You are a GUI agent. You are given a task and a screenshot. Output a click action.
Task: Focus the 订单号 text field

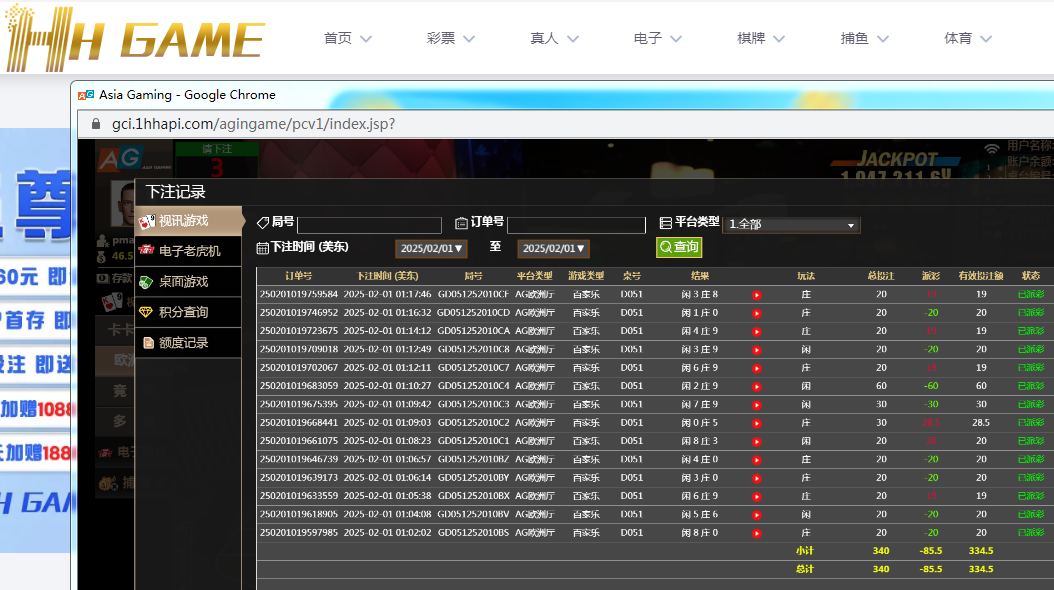pyautogui.click(x=576, y=225)
